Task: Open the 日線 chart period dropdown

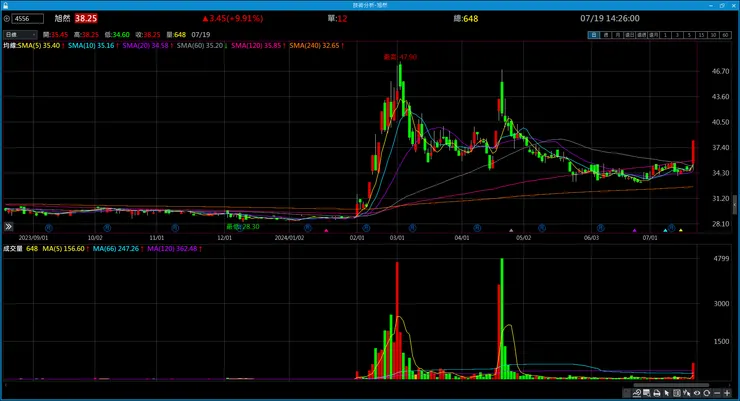Action: pyautogui.click(x=20, y=34)
